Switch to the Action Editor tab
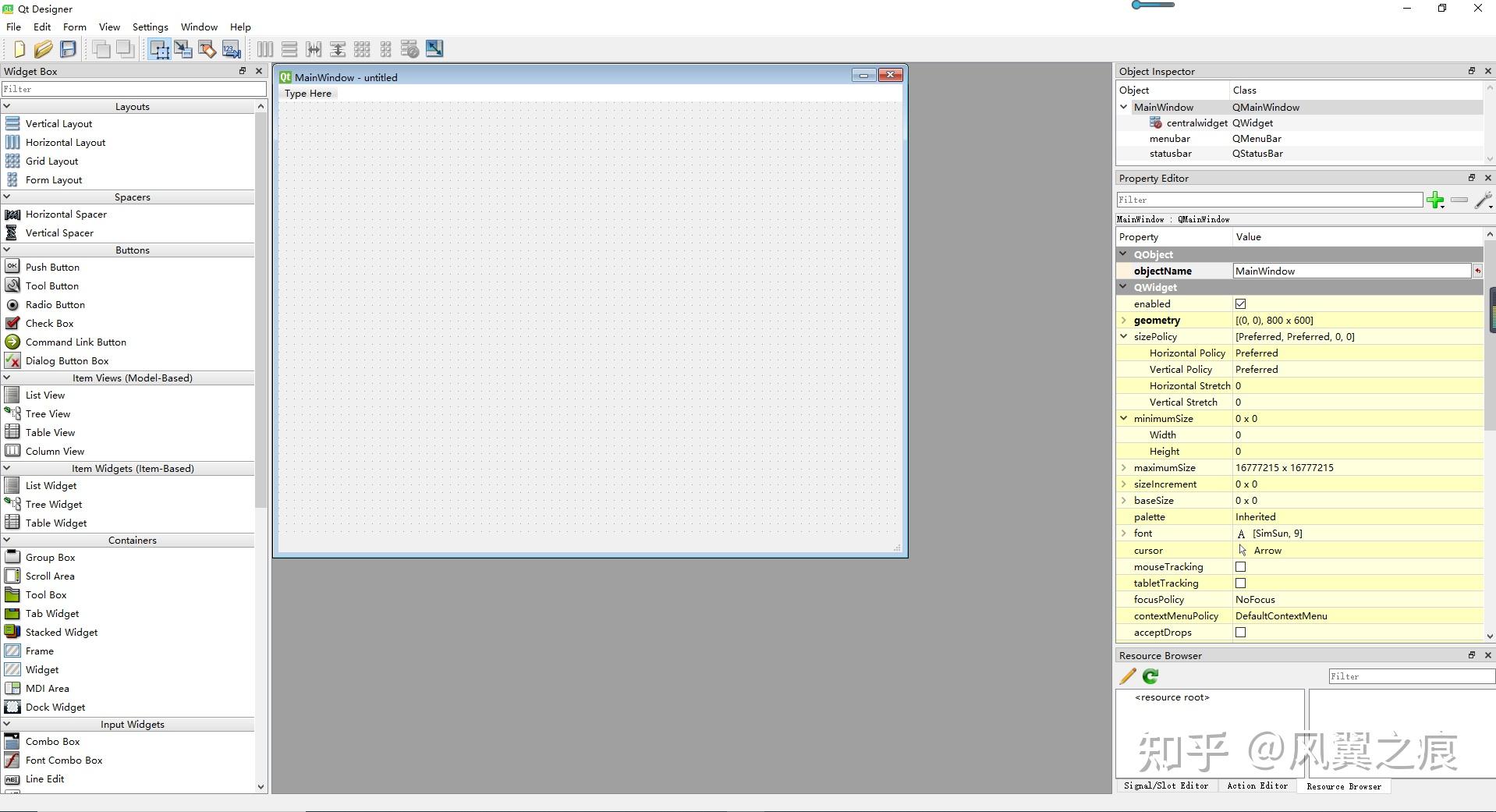The image size is (1496, 812). [x=1257, y=785]
